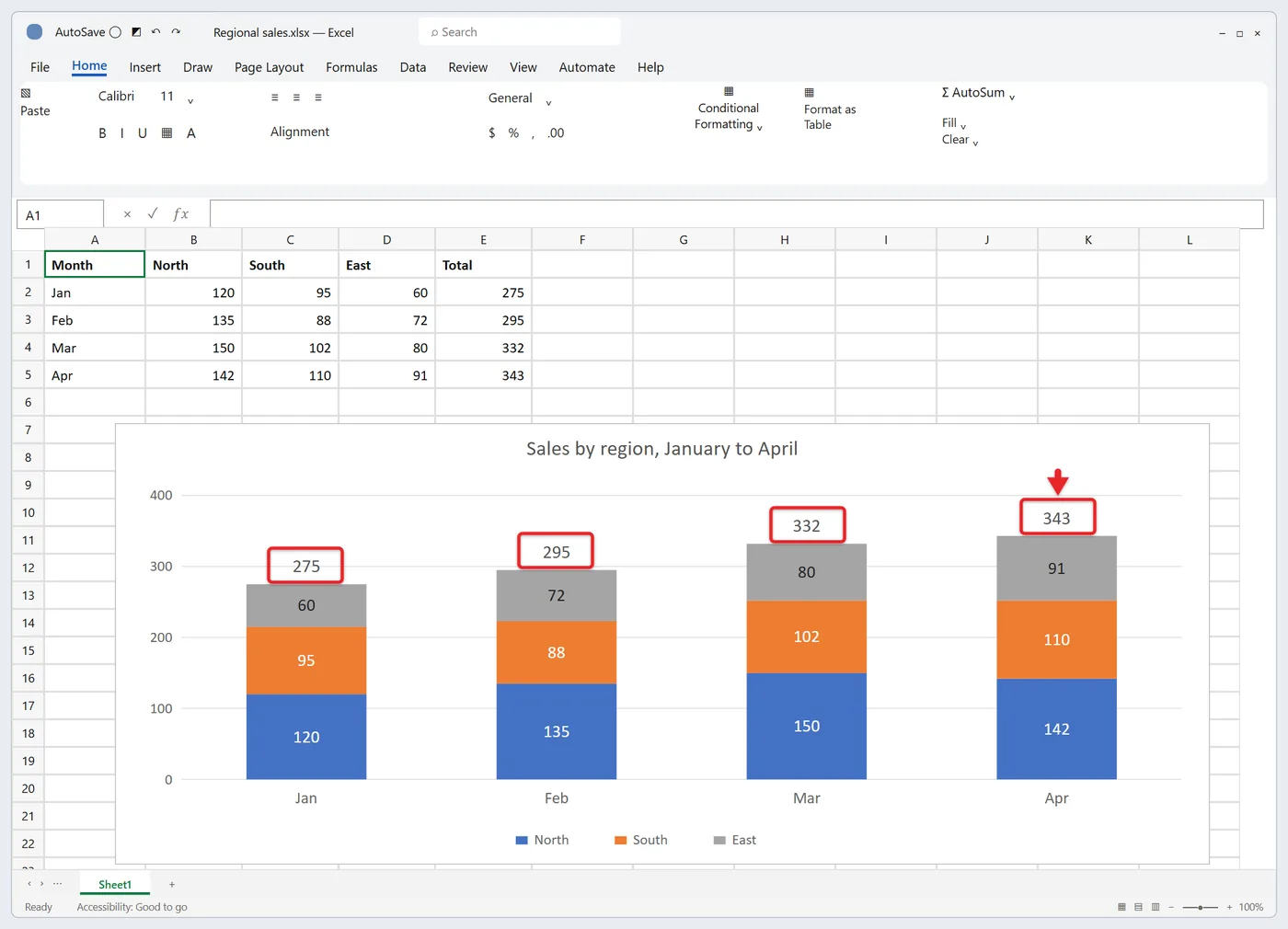Click the Save icon beside AutoSave
This screenshot has height=929, width=1288.
tap(136, 32)
